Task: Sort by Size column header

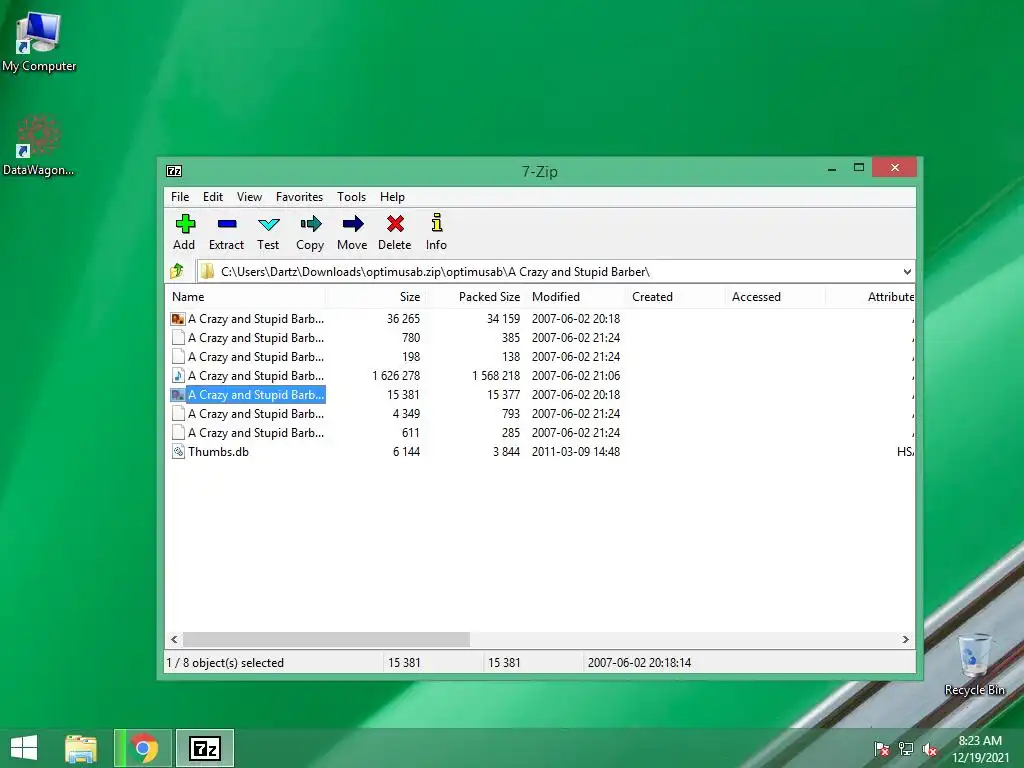Action: (375, 296)
